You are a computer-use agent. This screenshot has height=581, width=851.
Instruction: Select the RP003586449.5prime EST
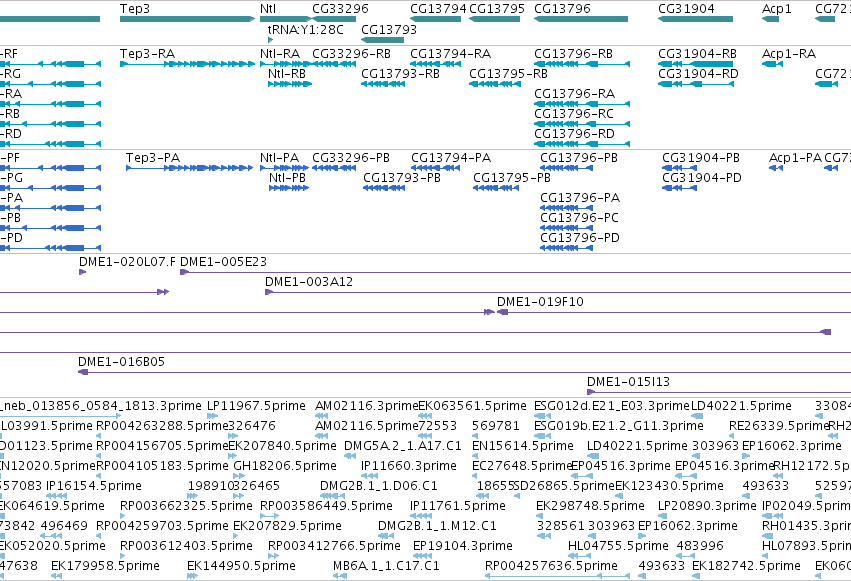click(x=270, y=516)
